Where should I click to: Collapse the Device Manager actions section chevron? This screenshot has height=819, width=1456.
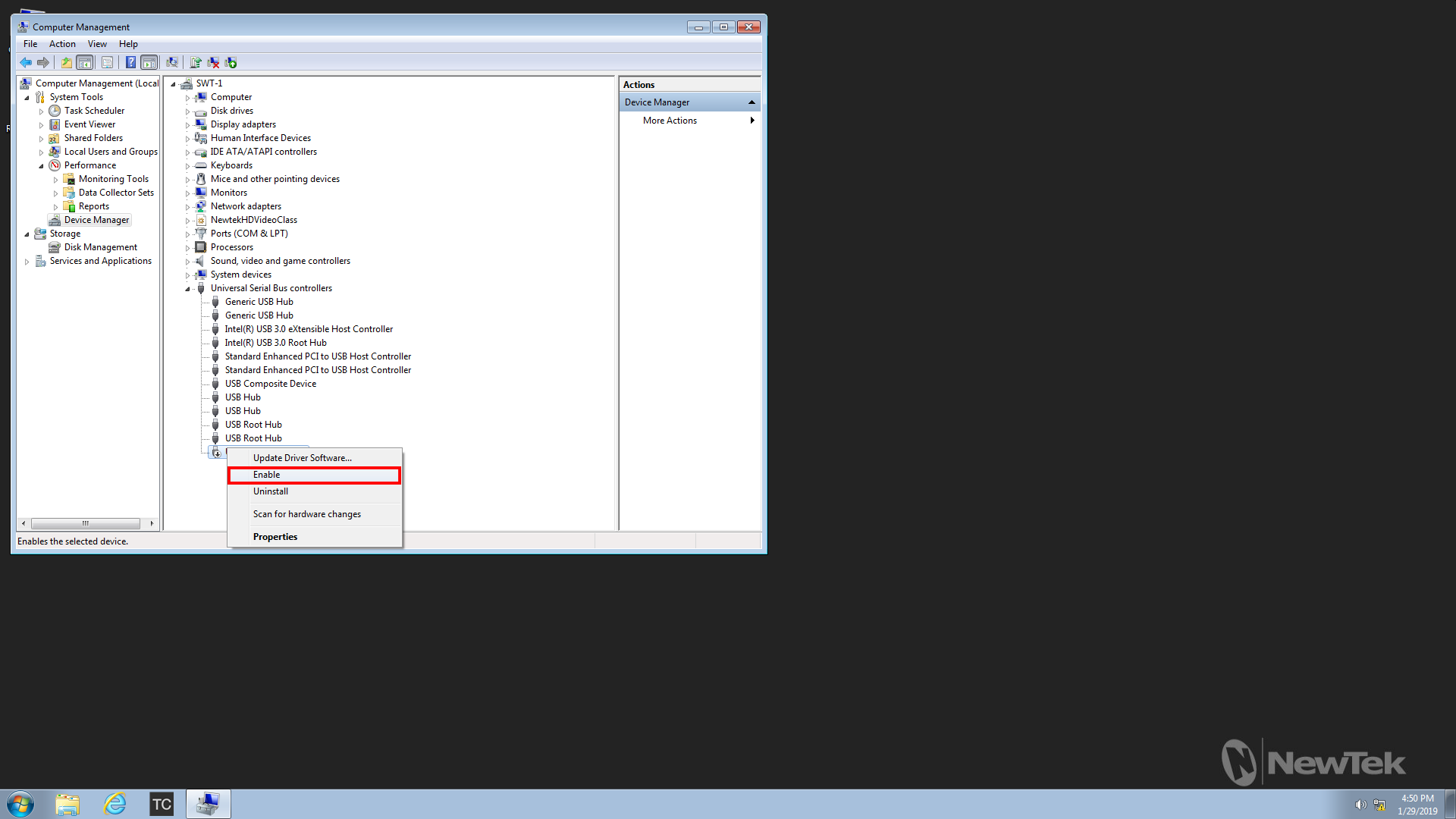[752, 102]
